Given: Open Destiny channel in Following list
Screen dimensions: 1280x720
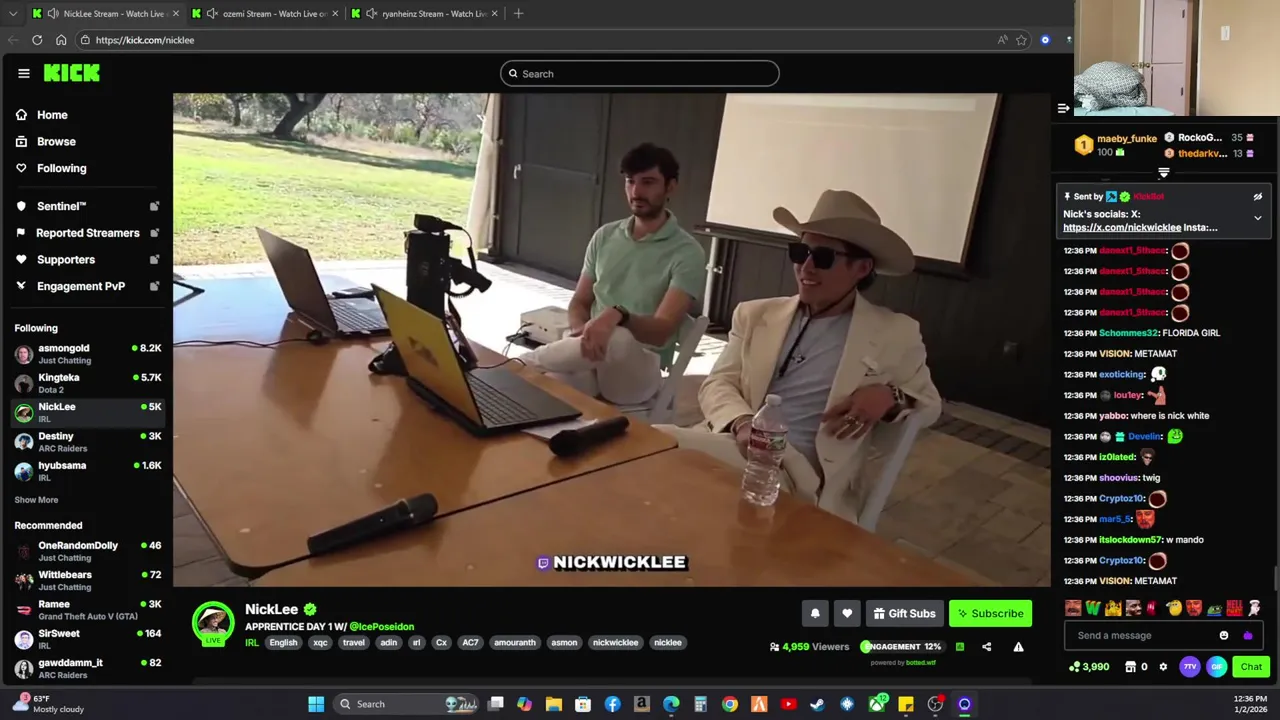Looking at the screenshot, I should 88,442.
